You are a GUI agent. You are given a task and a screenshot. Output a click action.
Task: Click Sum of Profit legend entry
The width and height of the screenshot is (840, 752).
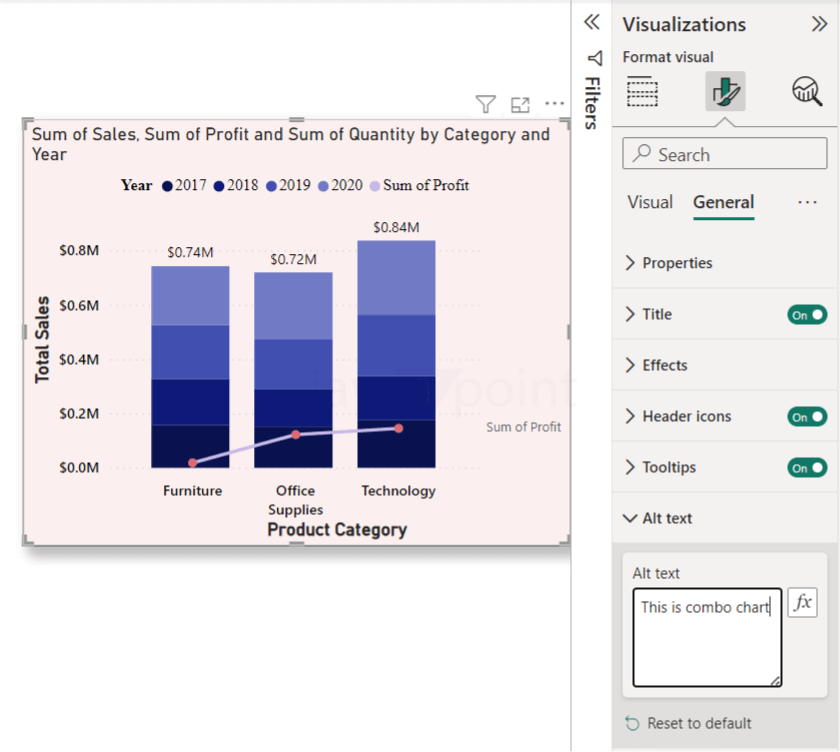tap(419, 186)
